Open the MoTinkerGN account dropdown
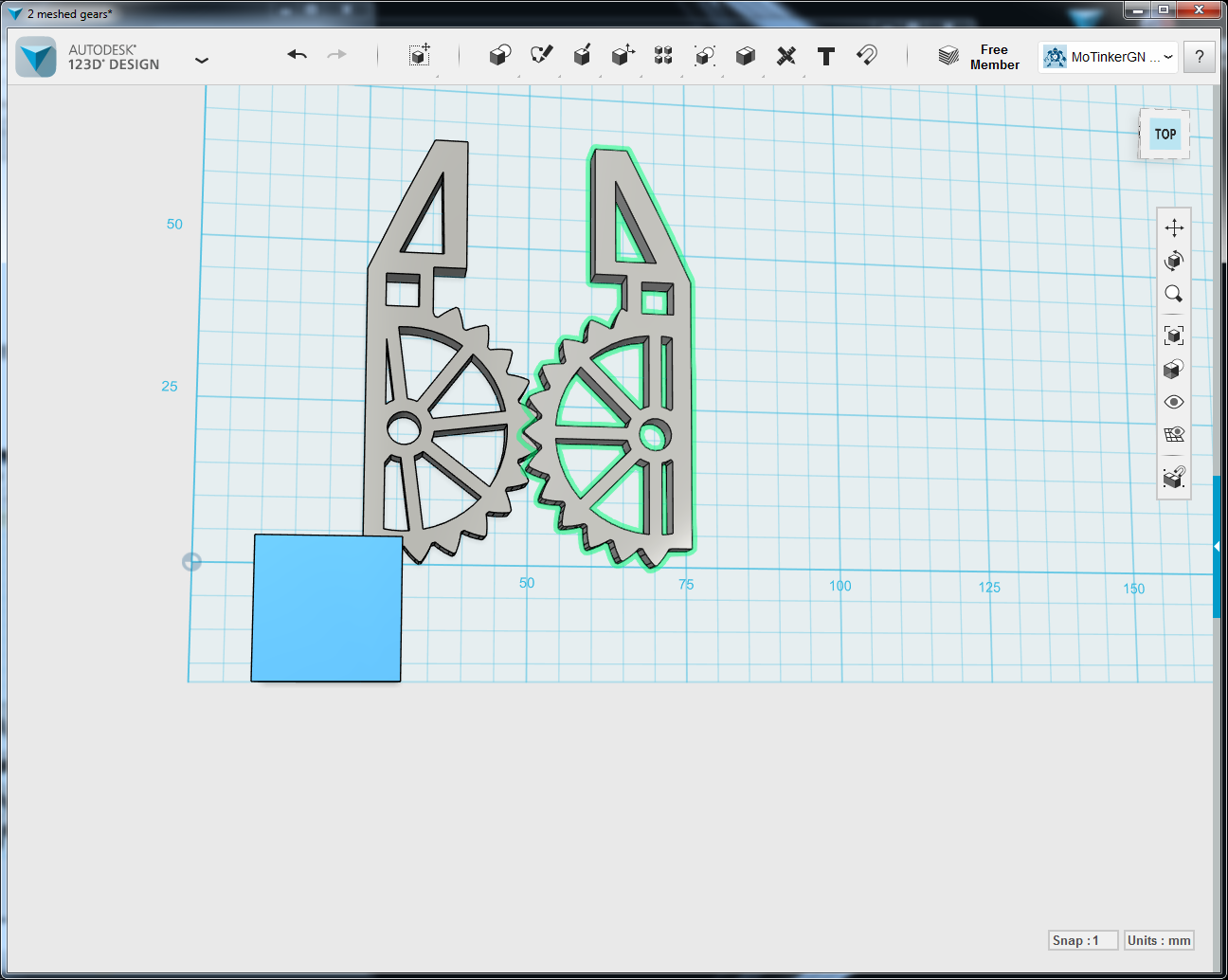Screen dimensions: 1228x980 1107,57
